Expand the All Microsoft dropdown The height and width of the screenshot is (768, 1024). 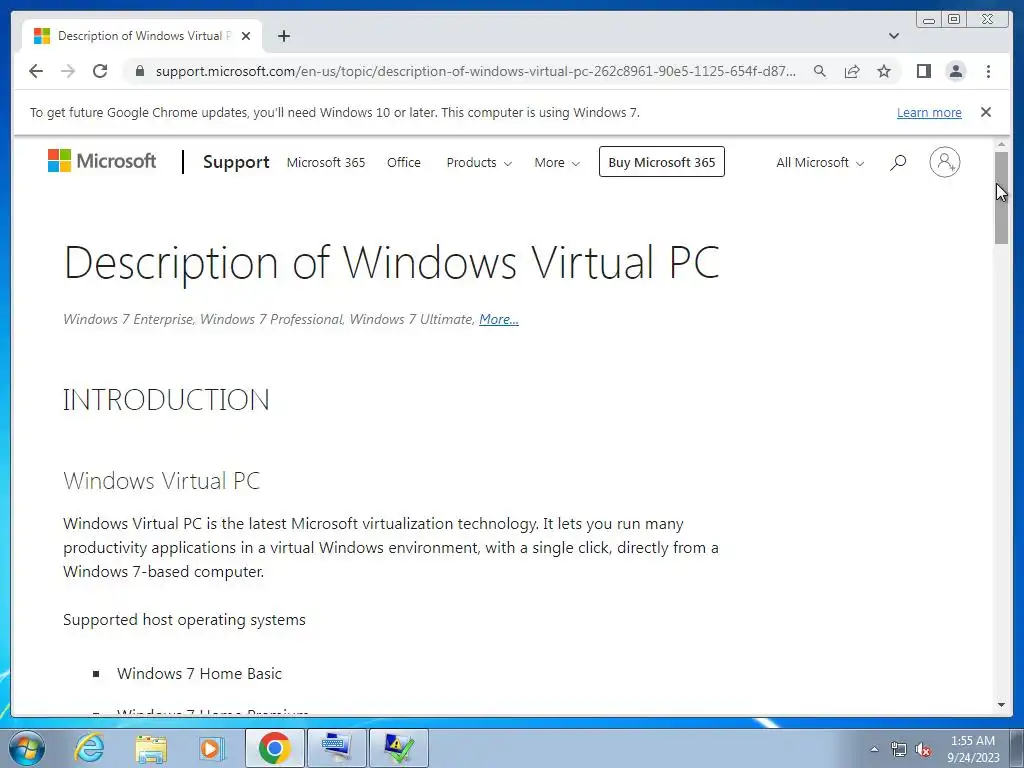[820, 162]
